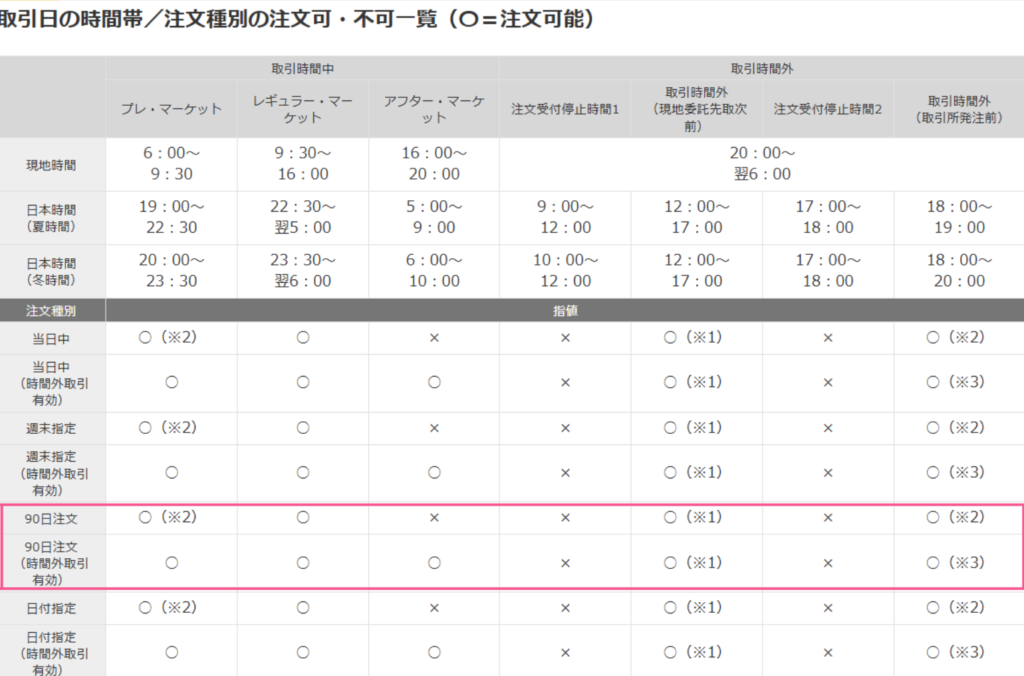Click the 注文種別 header cell
This screenshot has width=1024, height=676.
53,311
